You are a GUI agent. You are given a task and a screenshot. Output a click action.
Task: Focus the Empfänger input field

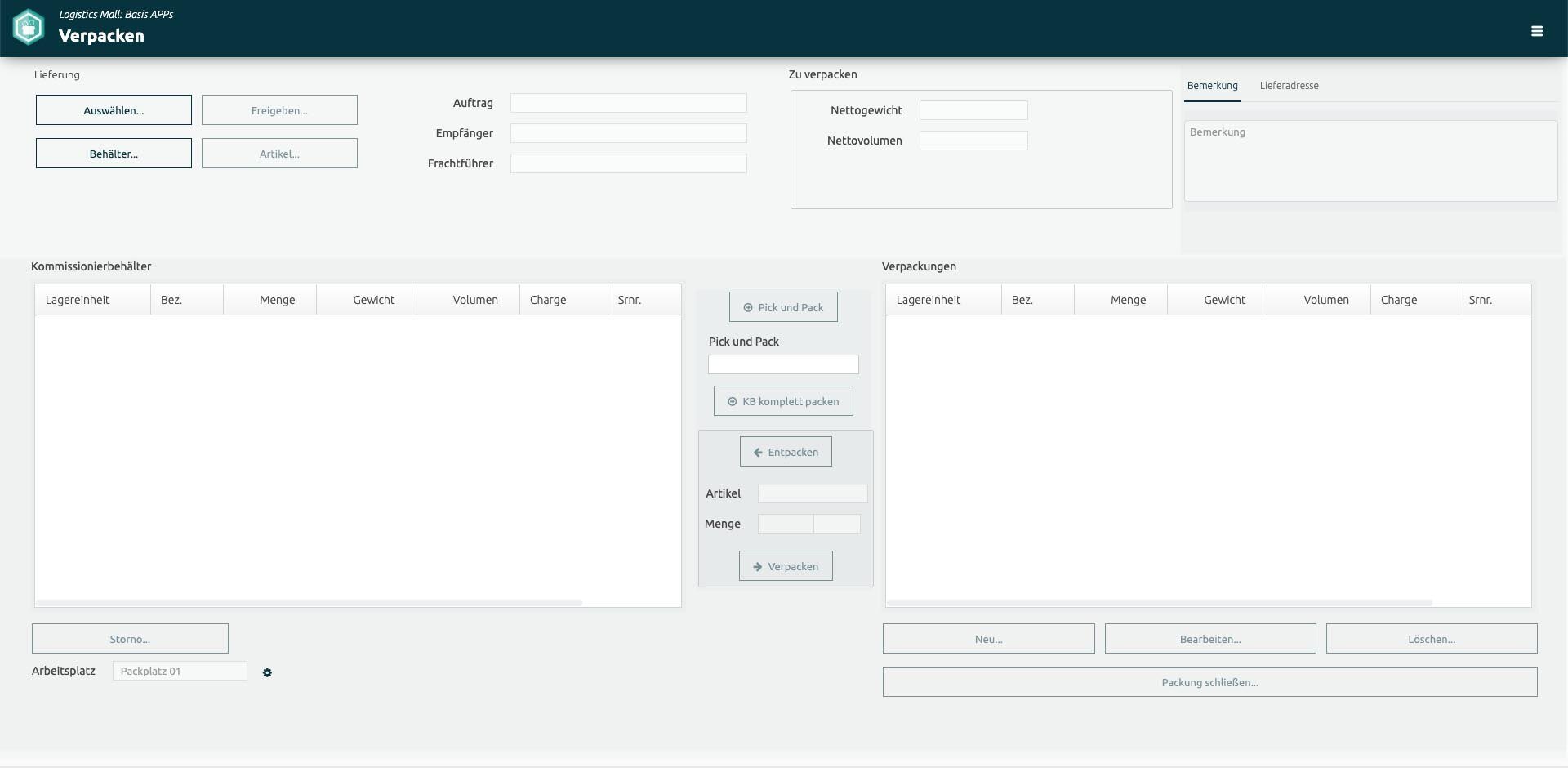628,133
